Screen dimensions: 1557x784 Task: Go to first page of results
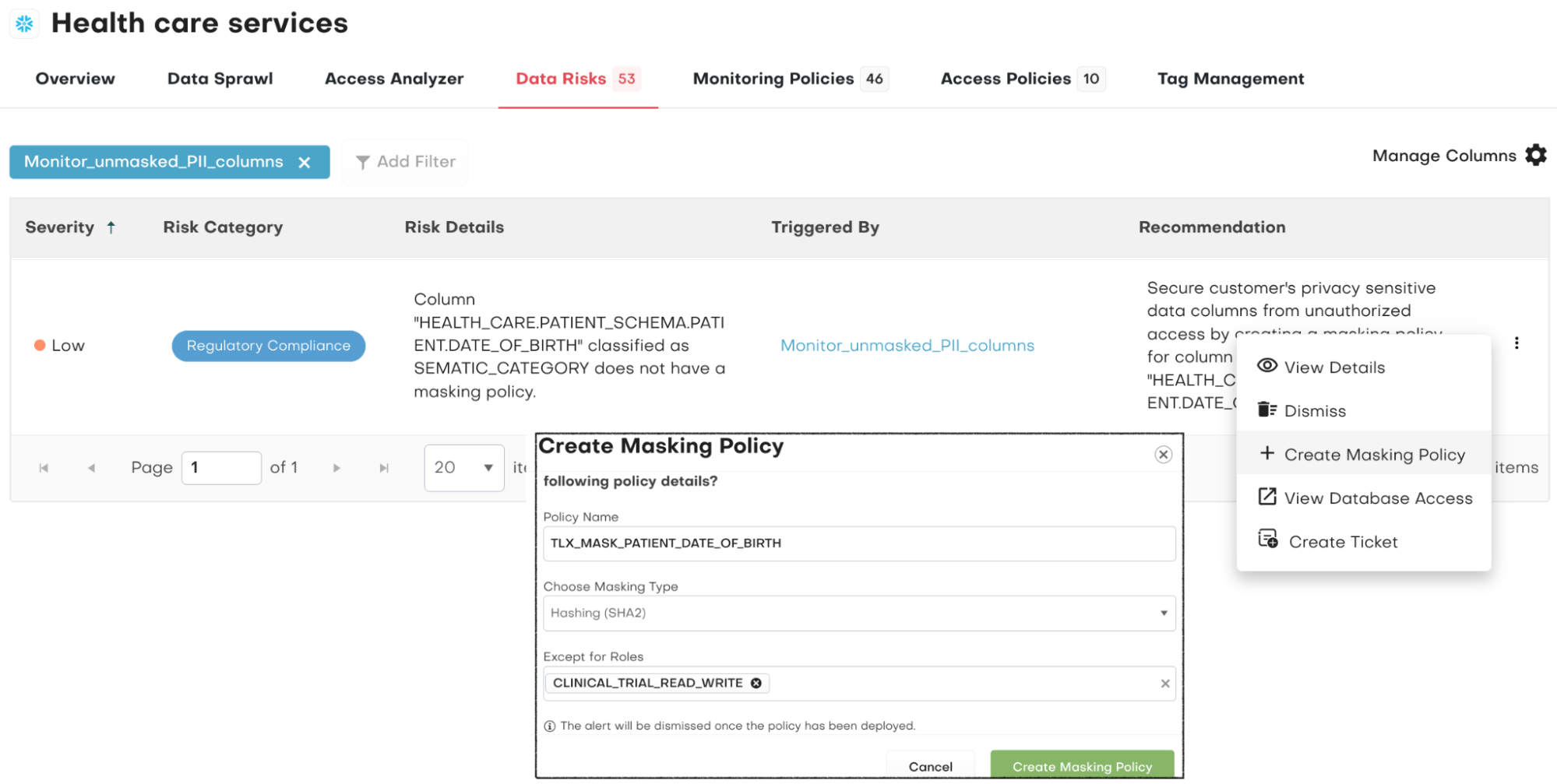[x=44, y=468]
